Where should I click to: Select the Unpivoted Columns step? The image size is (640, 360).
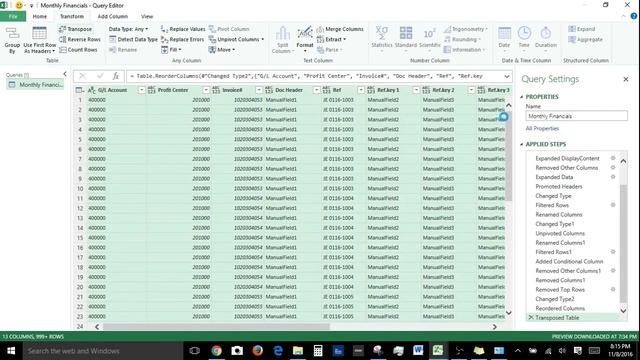560,233
